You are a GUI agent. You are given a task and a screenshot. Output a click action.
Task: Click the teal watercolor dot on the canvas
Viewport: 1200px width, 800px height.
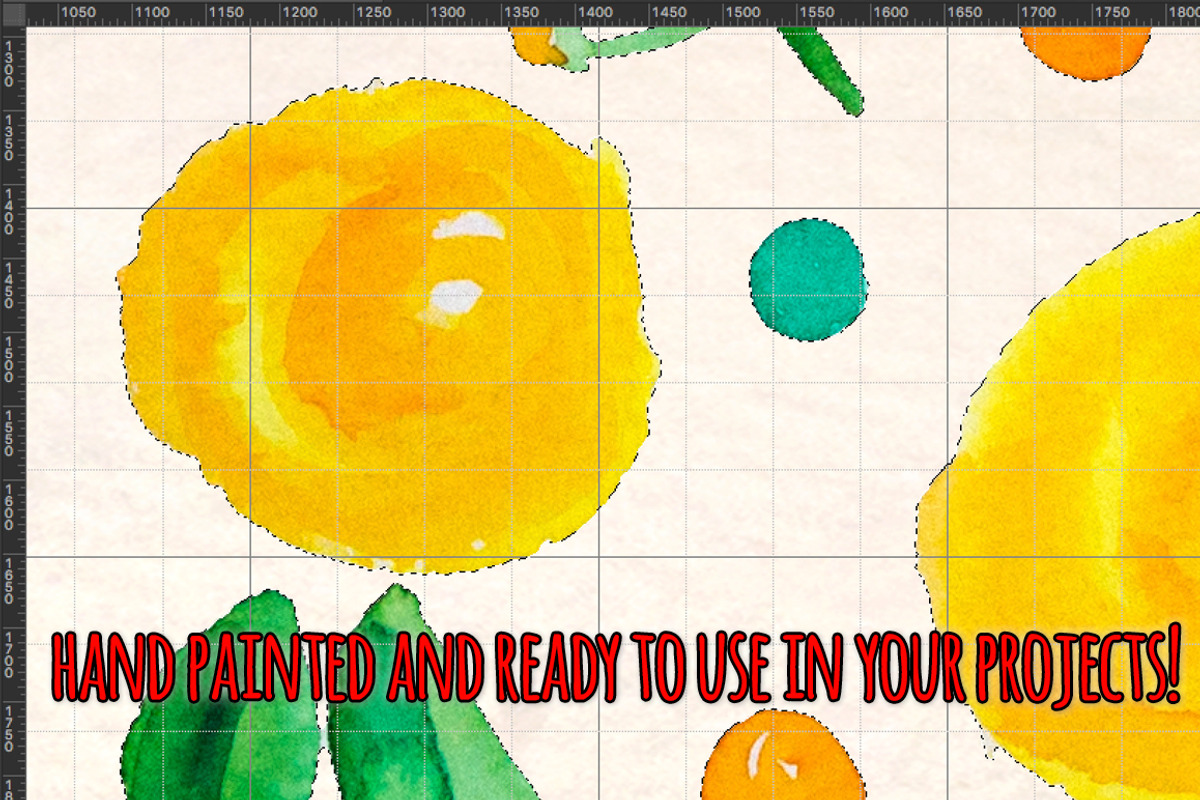(x=808, y=280)
